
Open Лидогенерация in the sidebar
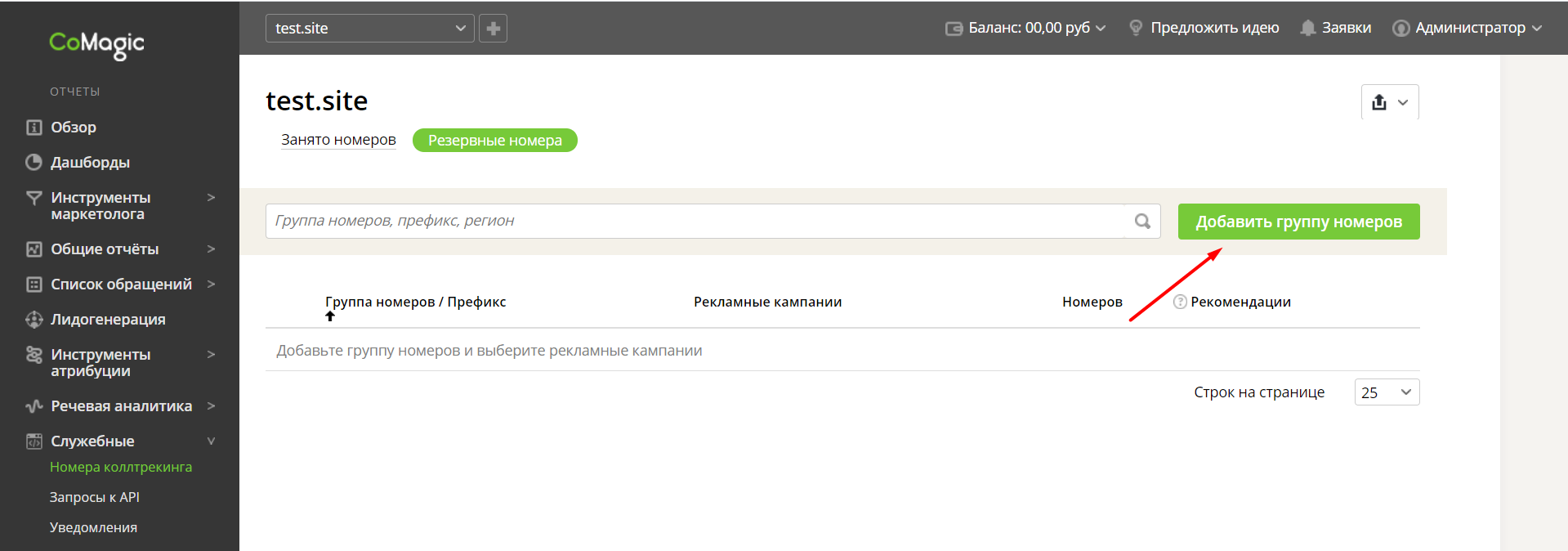(x=108, y=319)
